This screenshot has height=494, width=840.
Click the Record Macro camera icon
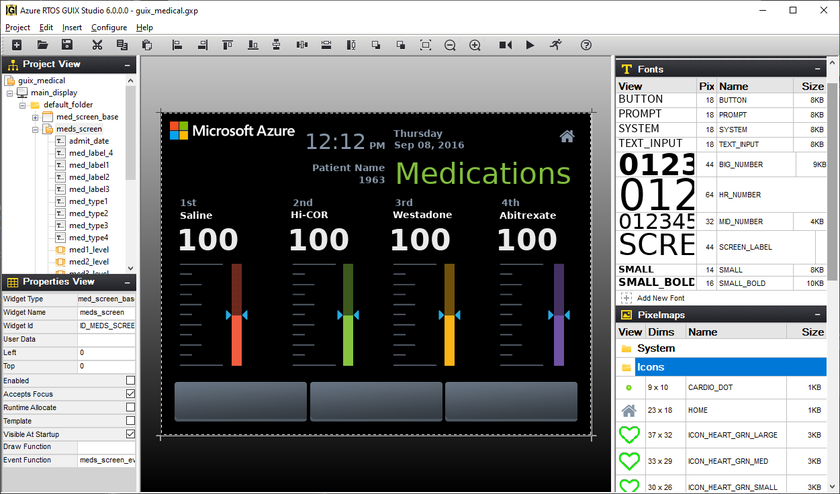[505, 45]
